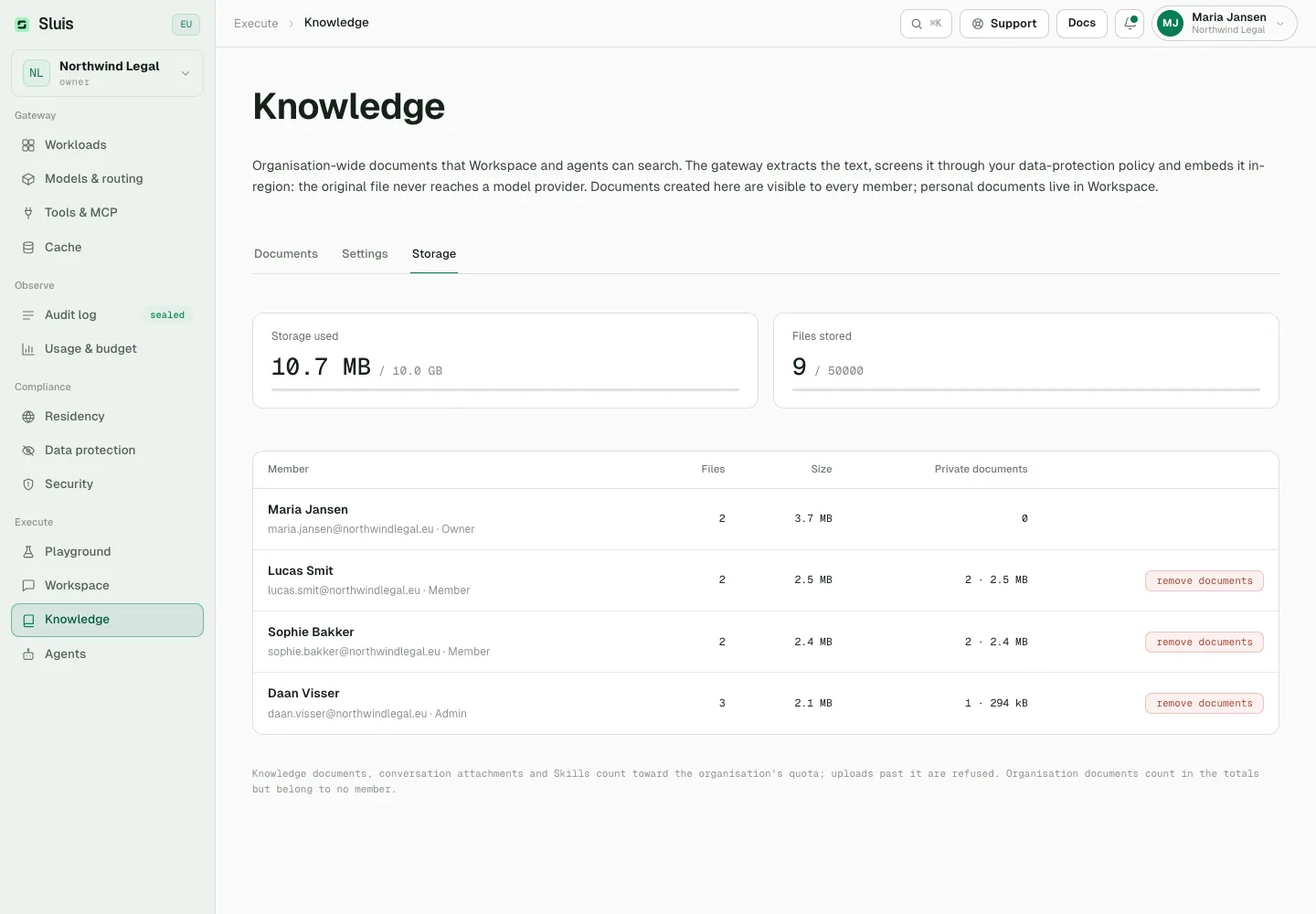Click the Playground flask icon
Image resolution: width=1316 pixels, height=914 pixels.
pyautogui.click(x=28, y=552)
